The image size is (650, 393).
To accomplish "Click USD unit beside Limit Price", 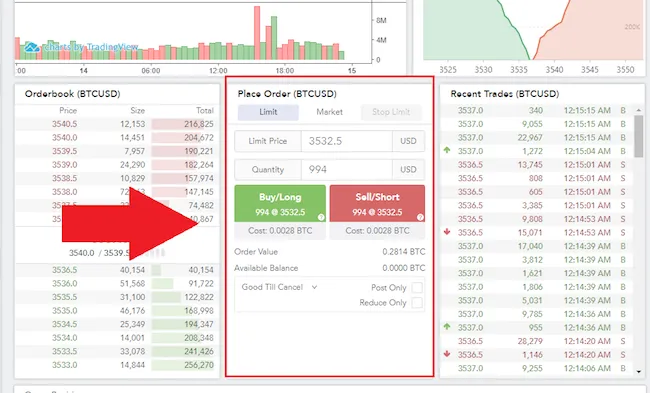I will click(408, 141).
